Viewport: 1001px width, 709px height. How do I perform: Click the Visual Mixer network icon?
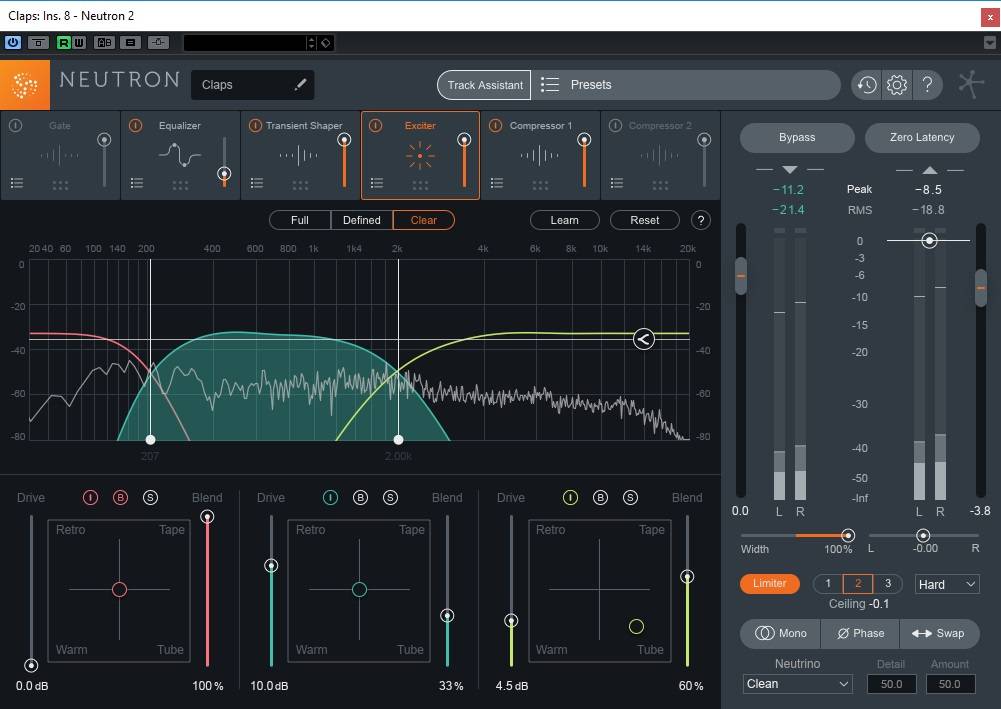tap(971, 85)
